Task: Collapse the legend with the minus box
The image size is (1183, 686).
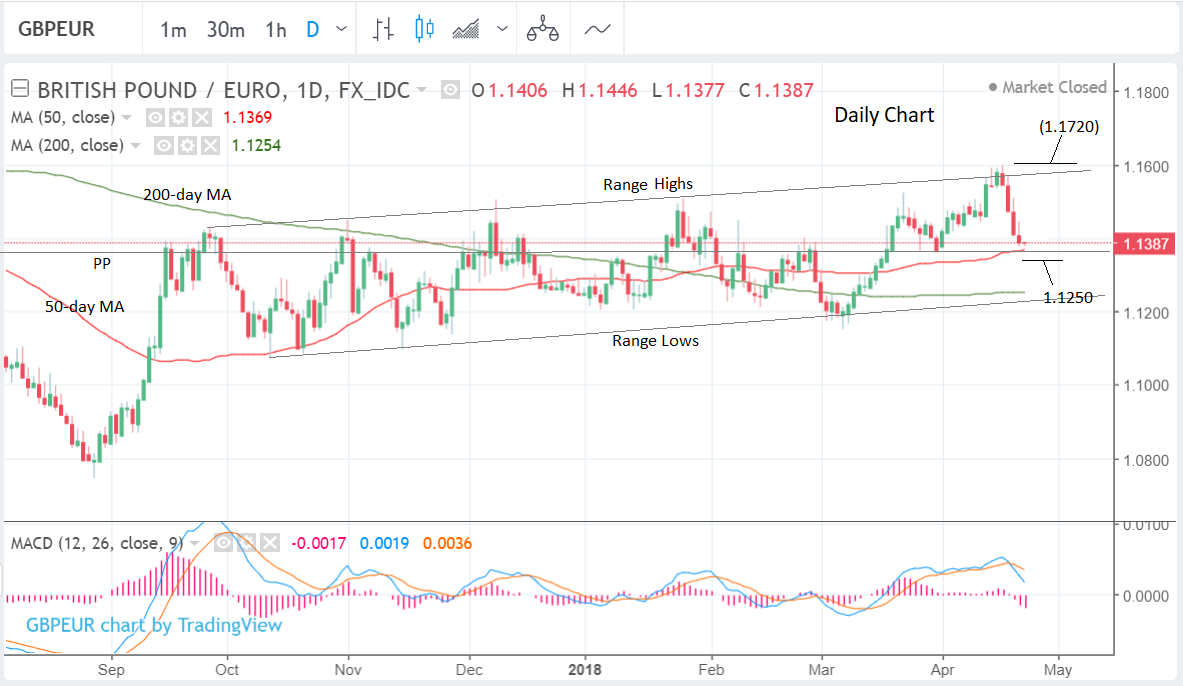Action: [x=19, y=90]
